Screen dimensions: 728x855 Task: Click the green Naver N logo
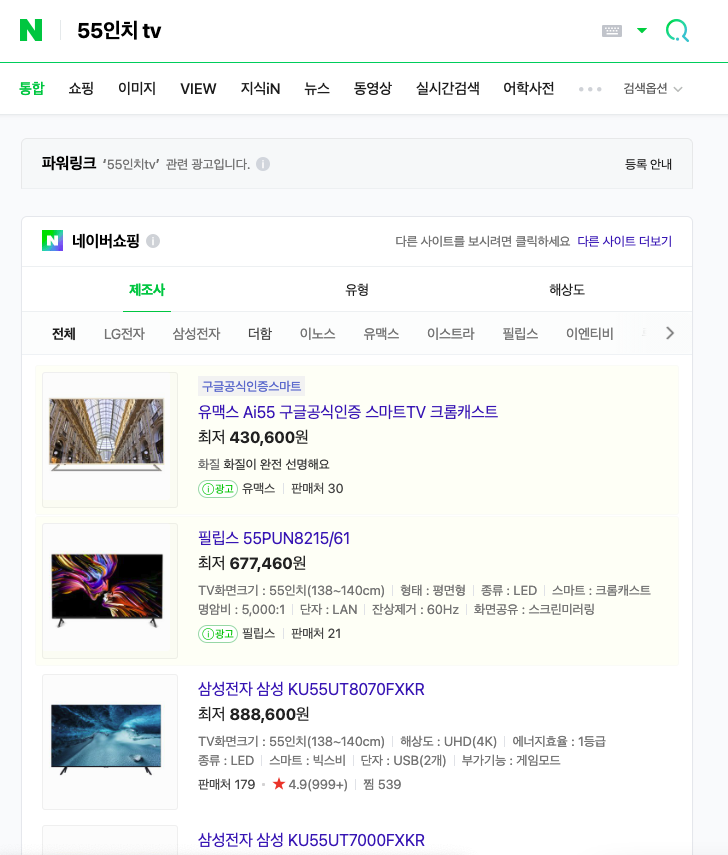pyautogui.click(x=31, y=30)
